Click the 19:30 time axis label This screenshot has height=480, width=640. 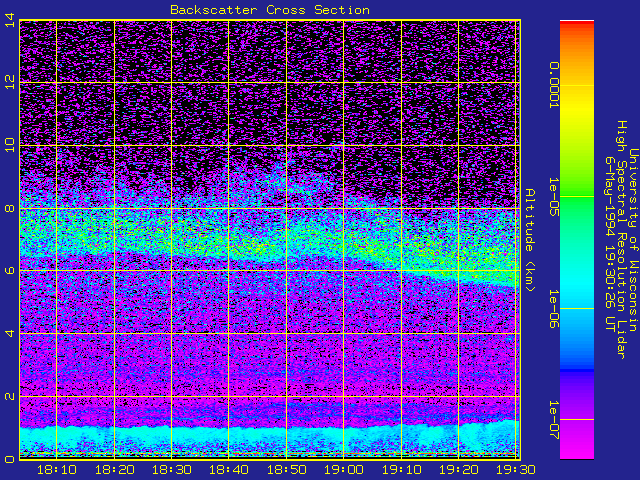[516, 470]
